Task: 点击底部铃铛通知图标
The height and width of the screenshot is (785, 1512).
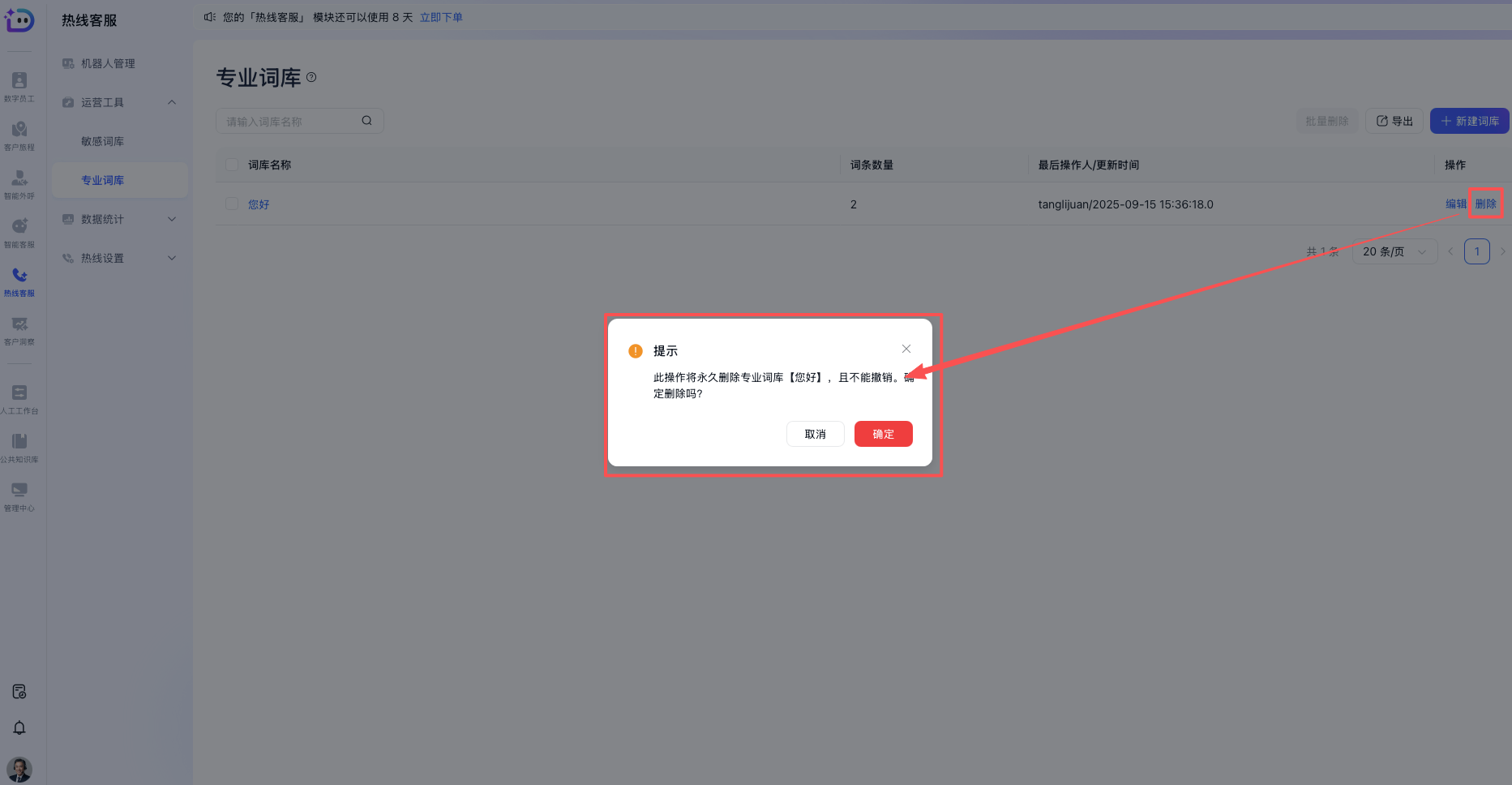Action: 19,727
